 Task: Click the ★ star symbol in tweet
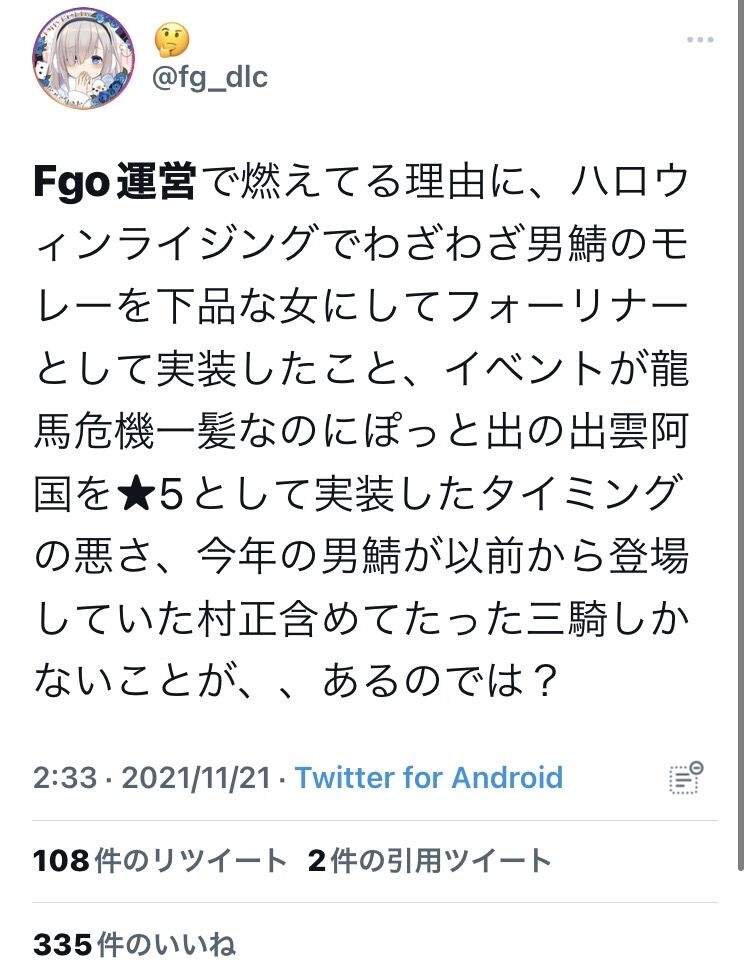click(x=134, y=494)
